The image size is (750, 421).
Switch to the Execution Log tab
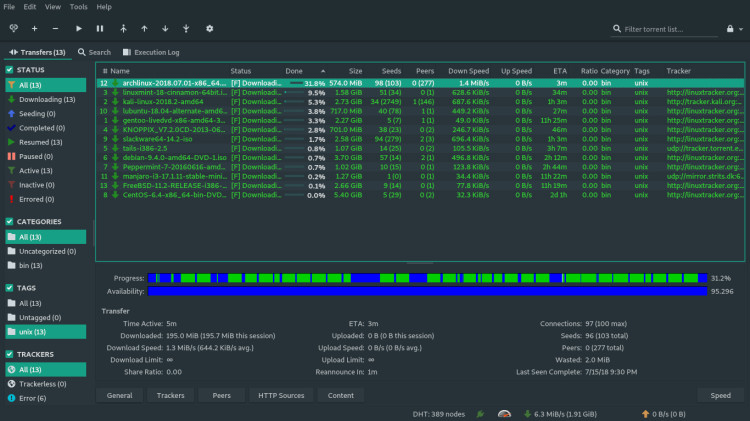point(151,52)
